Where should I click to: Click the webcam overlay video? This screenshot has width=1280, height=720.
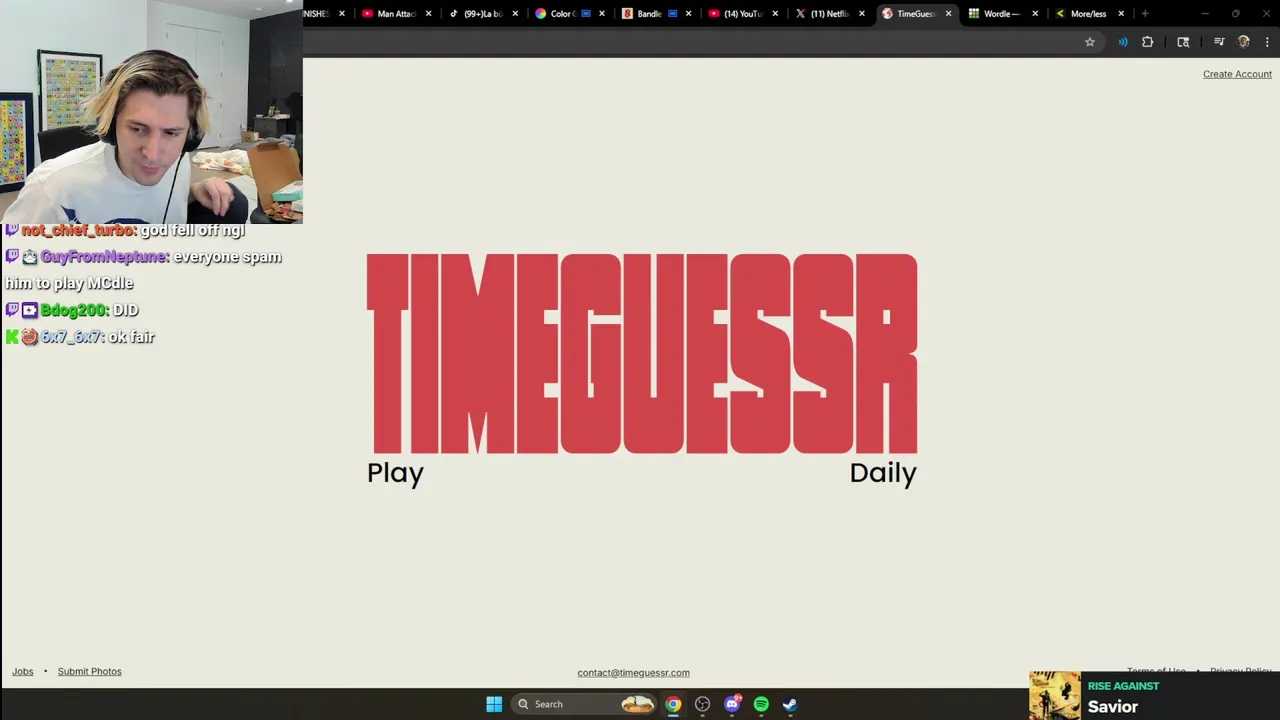pyautogui.click(x=151, y=111)
